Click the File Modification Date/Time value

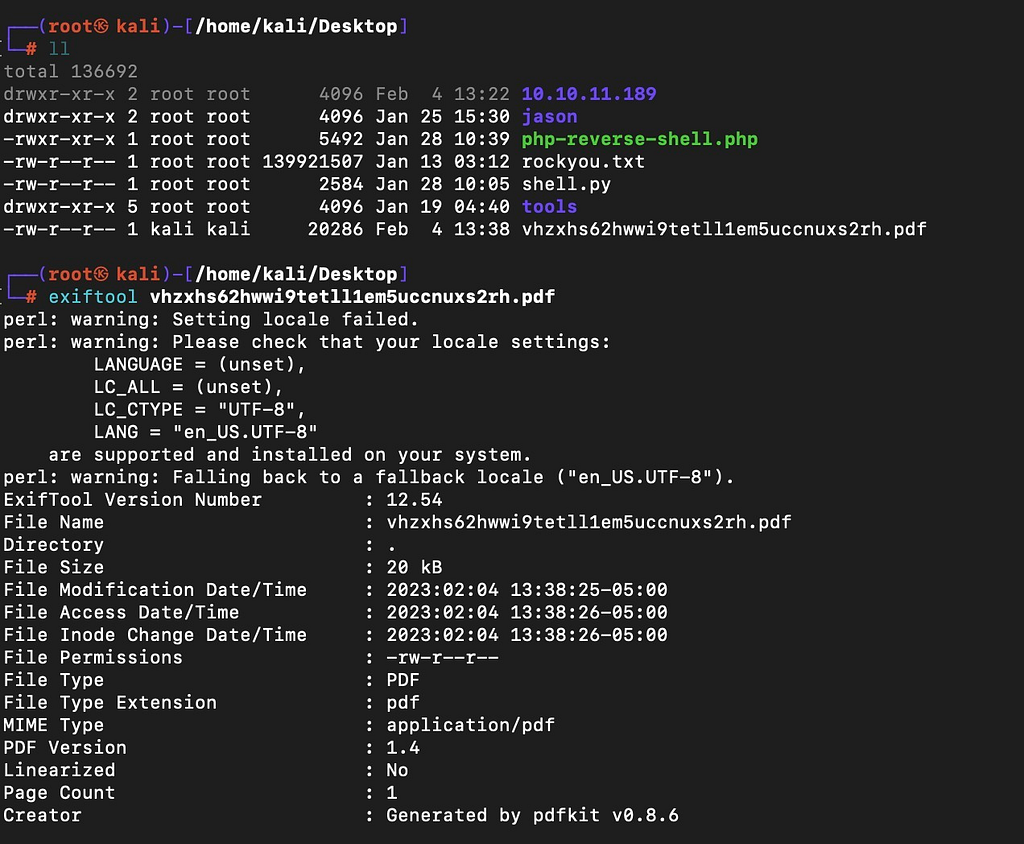click(x=526, y=590)
